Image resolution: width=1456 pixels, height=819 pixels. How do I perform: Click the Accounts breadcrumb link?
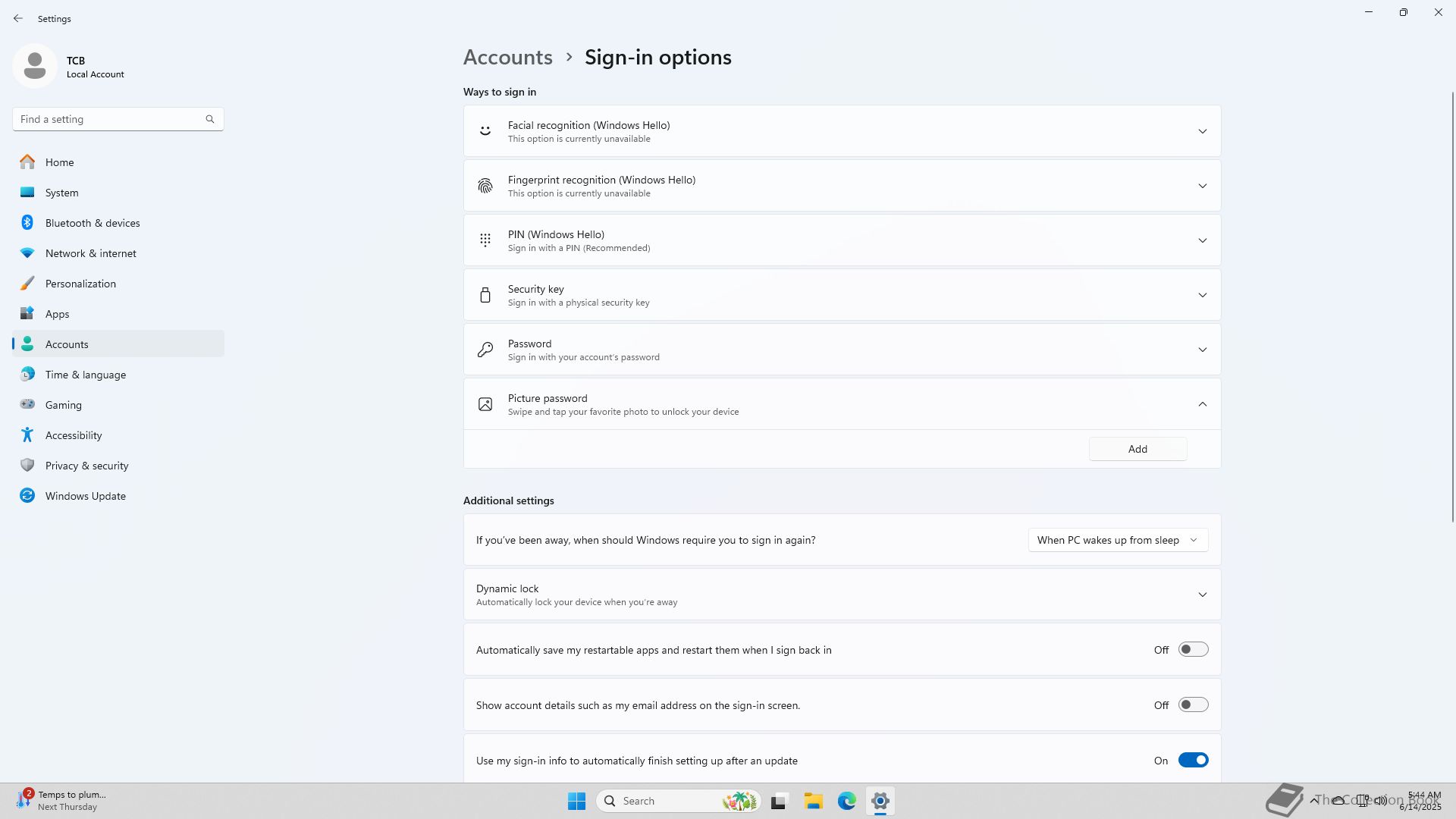tap(507, 58)
